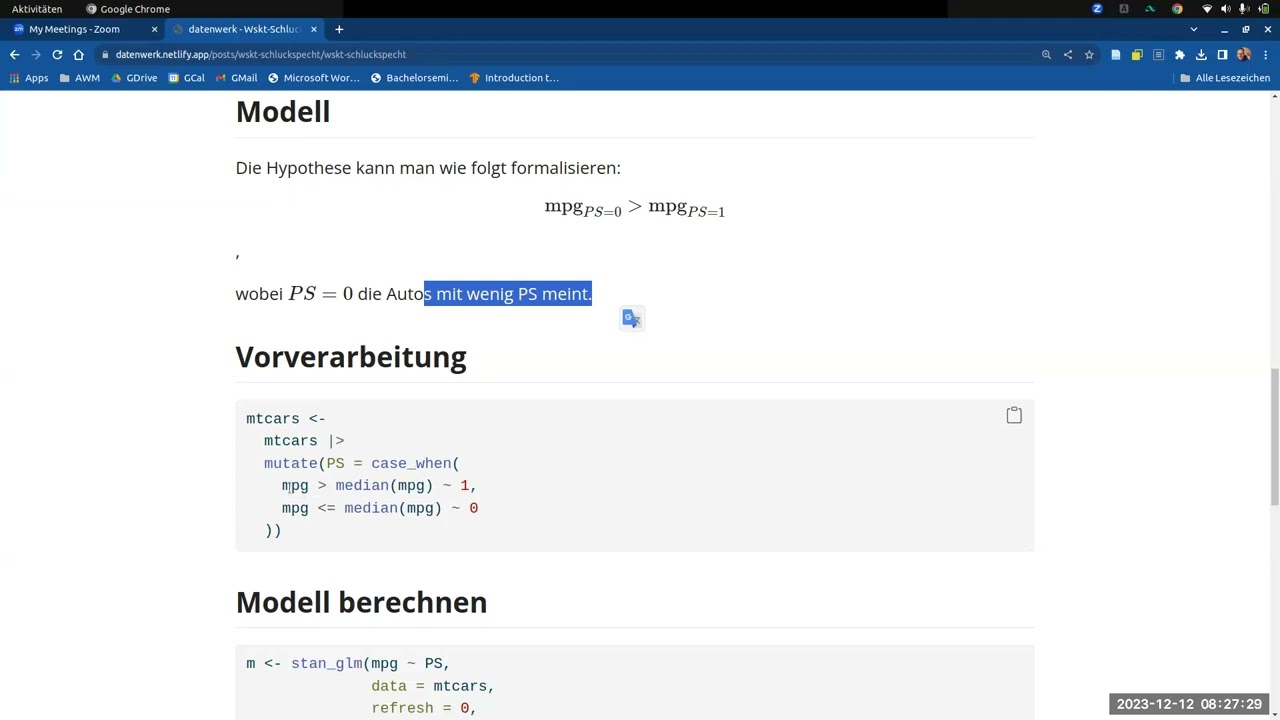Image resolution: width=1280 pixels, height=720 pixels.
Task: Click the code line 'data = mtcars,'
Action: [x=433, y=686]
